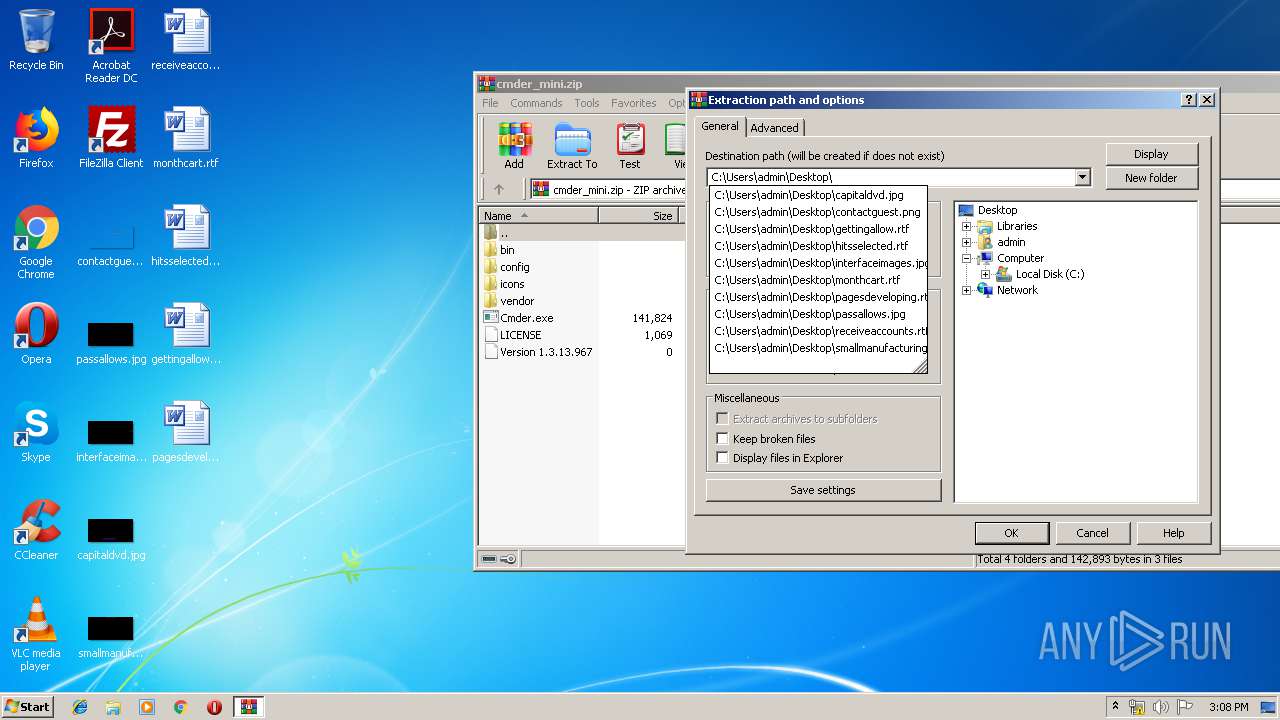The width and height of the screenshot is (1280, 720).
Task: Open the destination path dropdown arrow
Action: tap(1082, 177)
